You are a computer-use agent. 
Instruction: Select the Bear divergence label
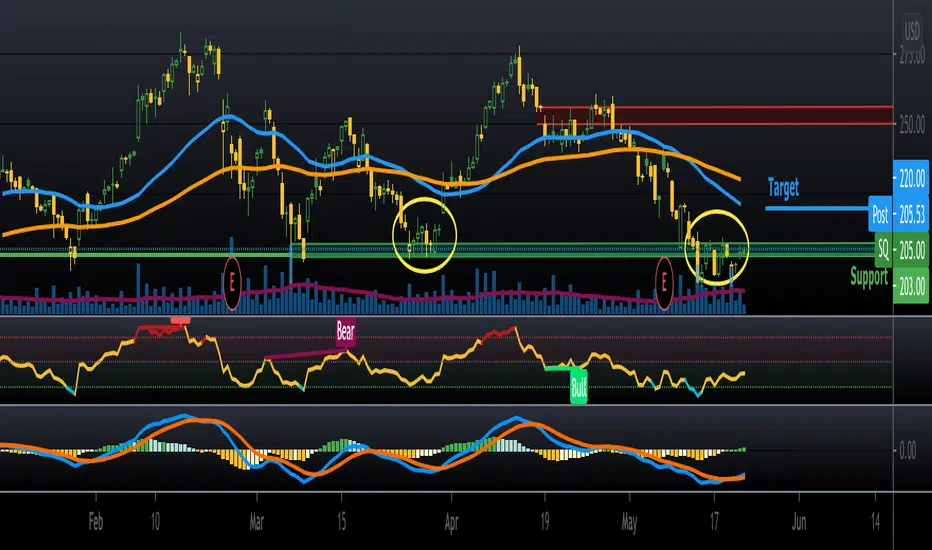click(345, 331)
